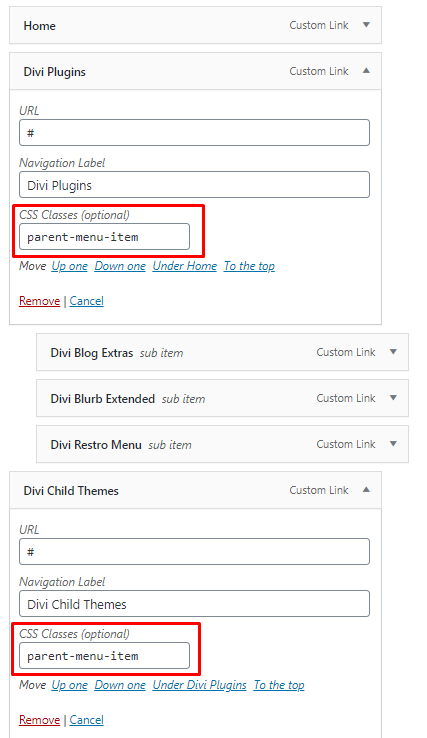The height and width of the screenshot is (738, 427).
Task: Move Divi Plugins Down one
Action: tap(120, 266)
